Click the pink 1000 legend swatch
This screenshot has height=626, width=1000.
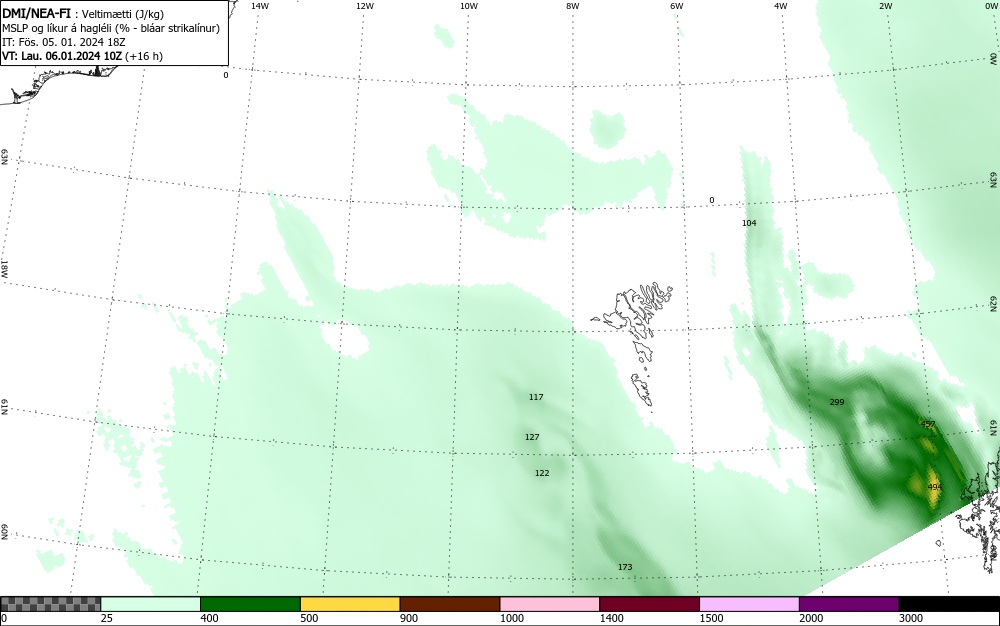(x=550, y=604)
